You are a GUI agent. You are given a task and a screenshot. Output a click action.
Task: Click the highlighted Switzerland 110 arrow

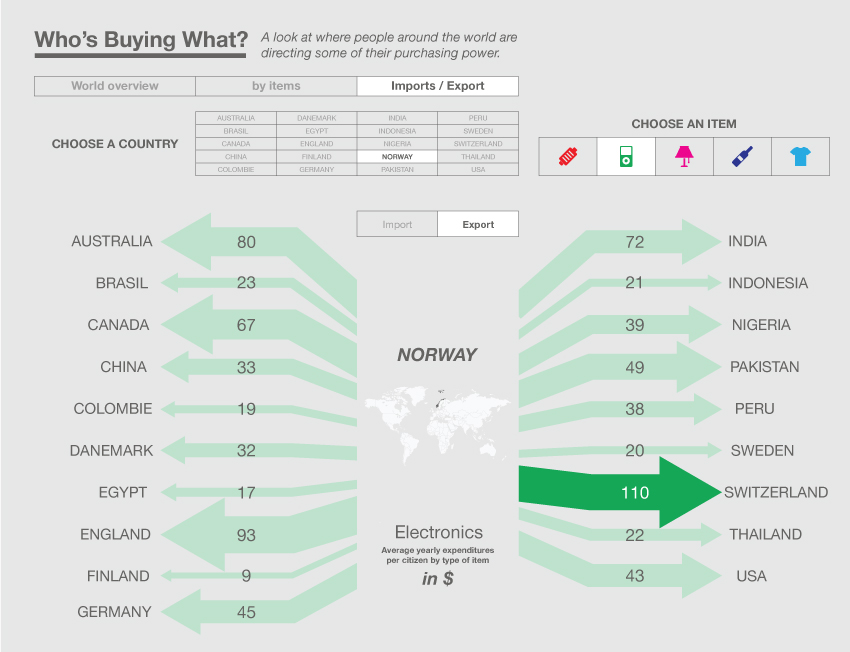pos(635,492)
